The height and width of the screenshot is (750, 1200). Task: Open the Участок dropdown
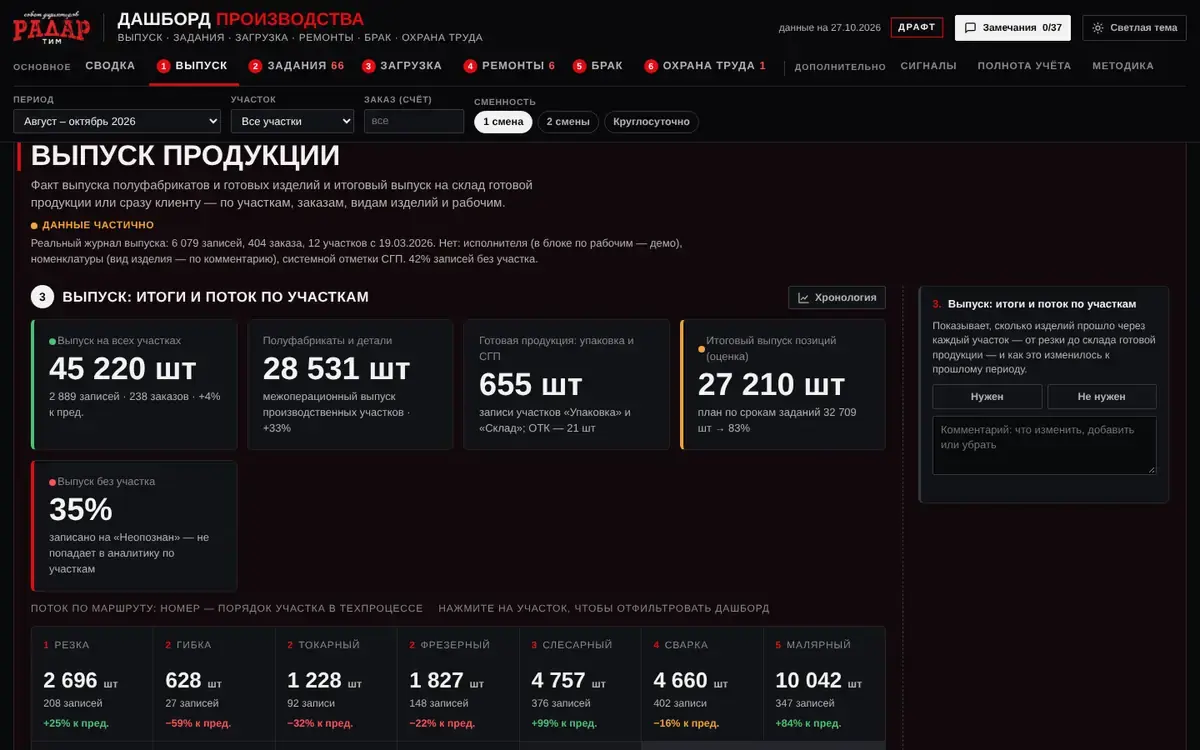[292, 121]
